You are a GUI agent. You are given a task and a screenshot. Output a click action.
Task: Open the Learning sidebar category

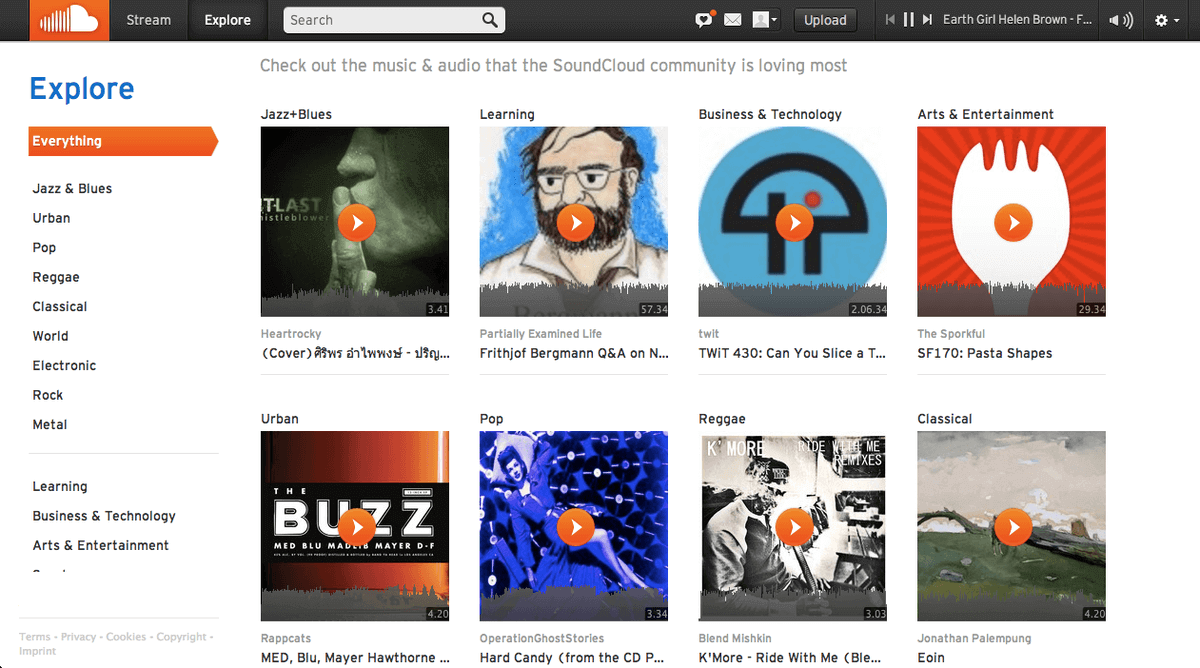tap(60, 487)
